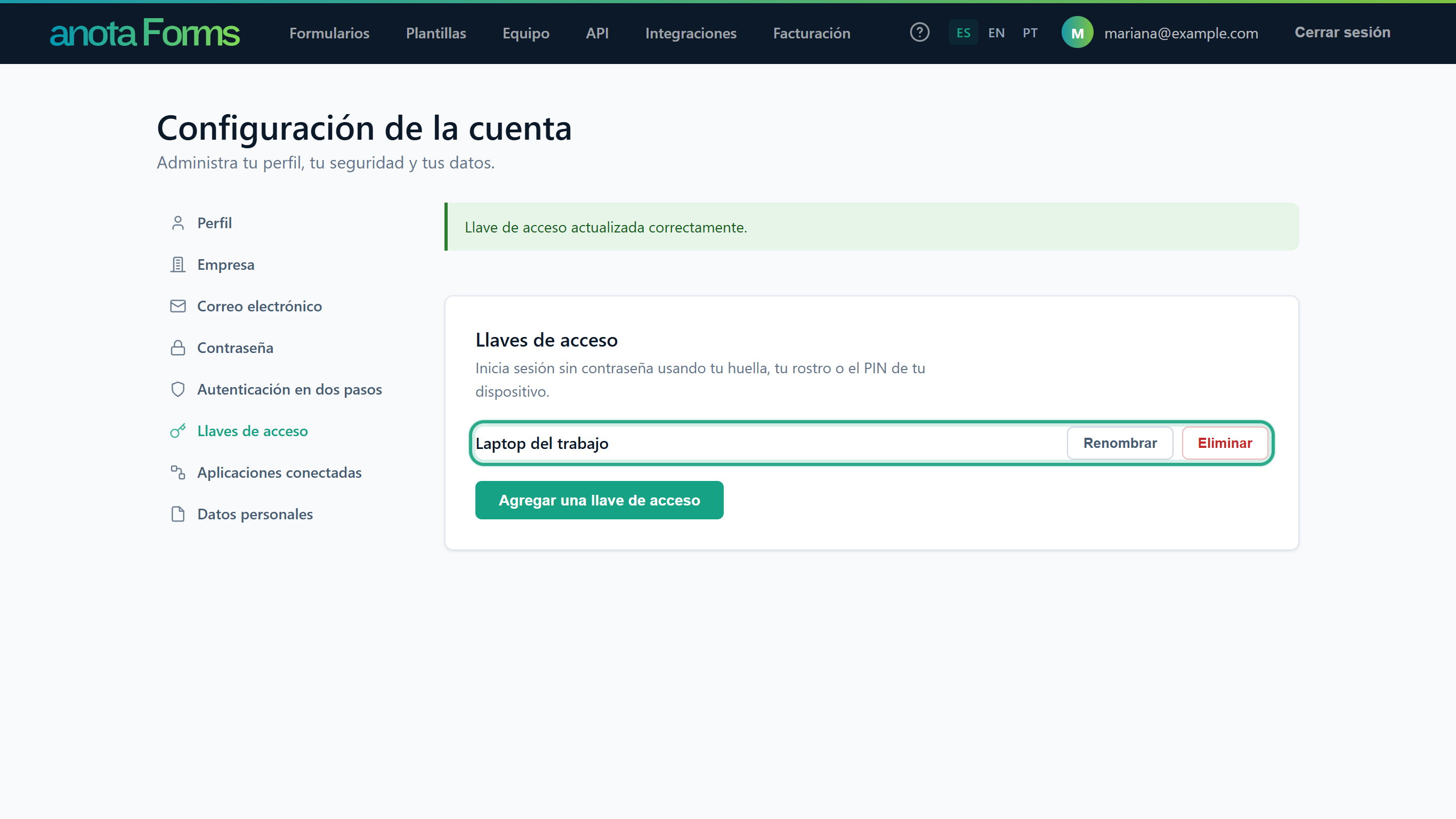Screen dimensions: 1456x819
Task: Click the help question mark icon
Action: pyautogui.click(x=920, y=32)
